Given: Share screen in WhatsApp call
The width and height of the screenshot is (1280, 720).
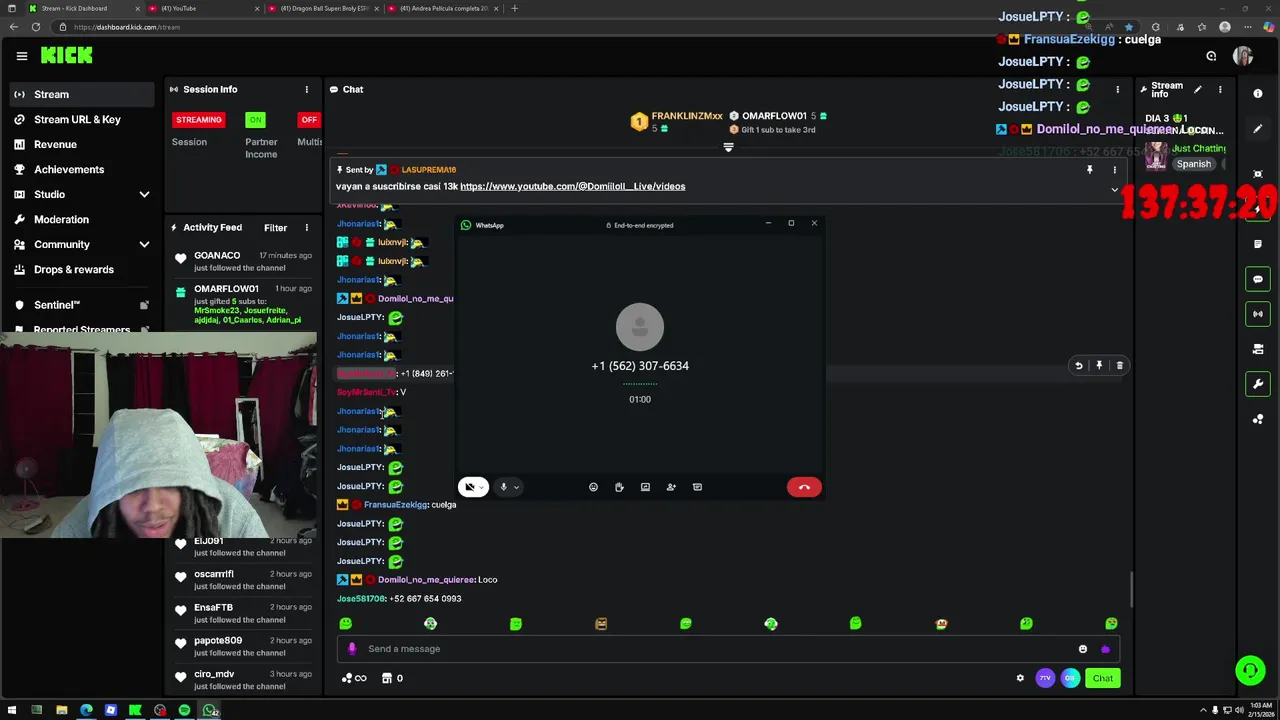Looking at the screenshot, I should point(645,487).
